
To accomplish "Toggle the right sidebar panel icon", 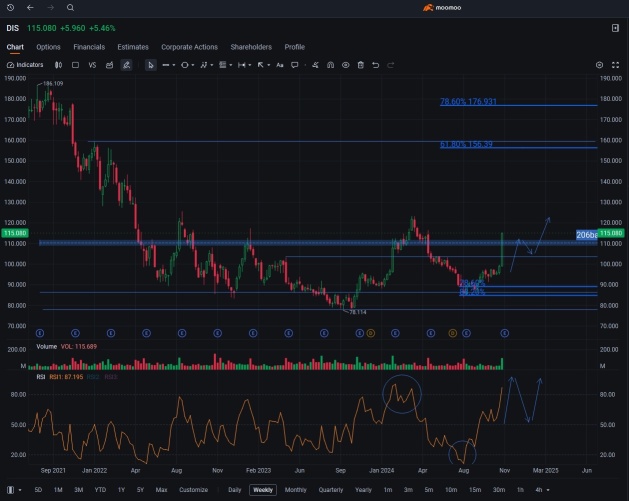I will [x=615, y=28].
